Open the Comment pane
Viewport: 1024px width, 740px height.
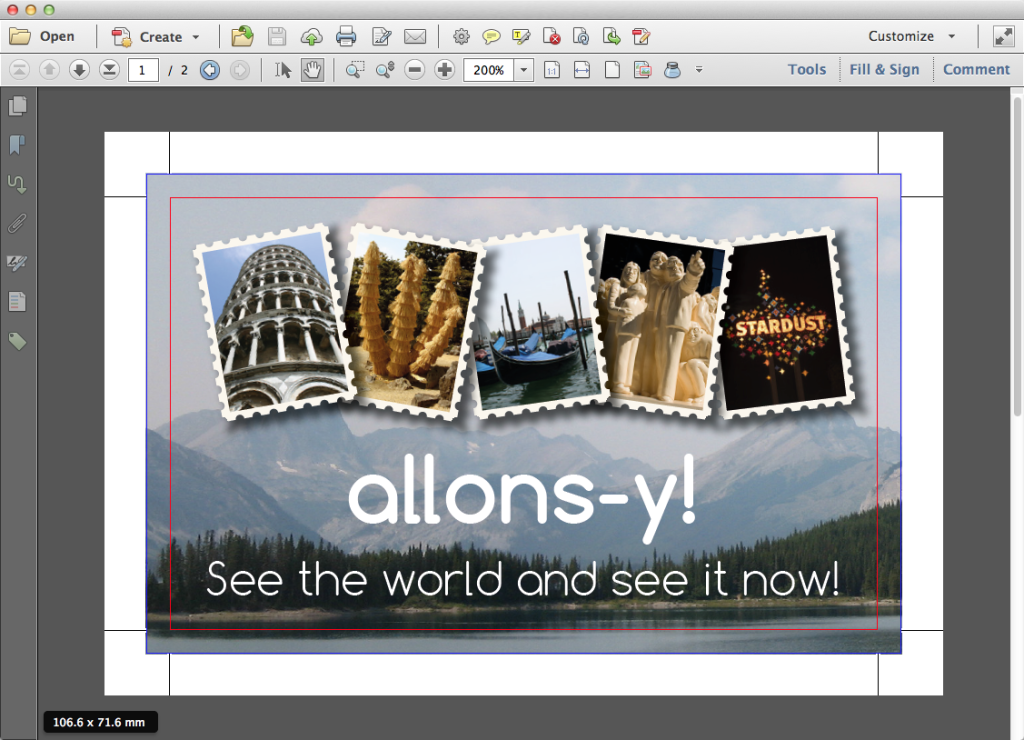(x=976, y=69)
